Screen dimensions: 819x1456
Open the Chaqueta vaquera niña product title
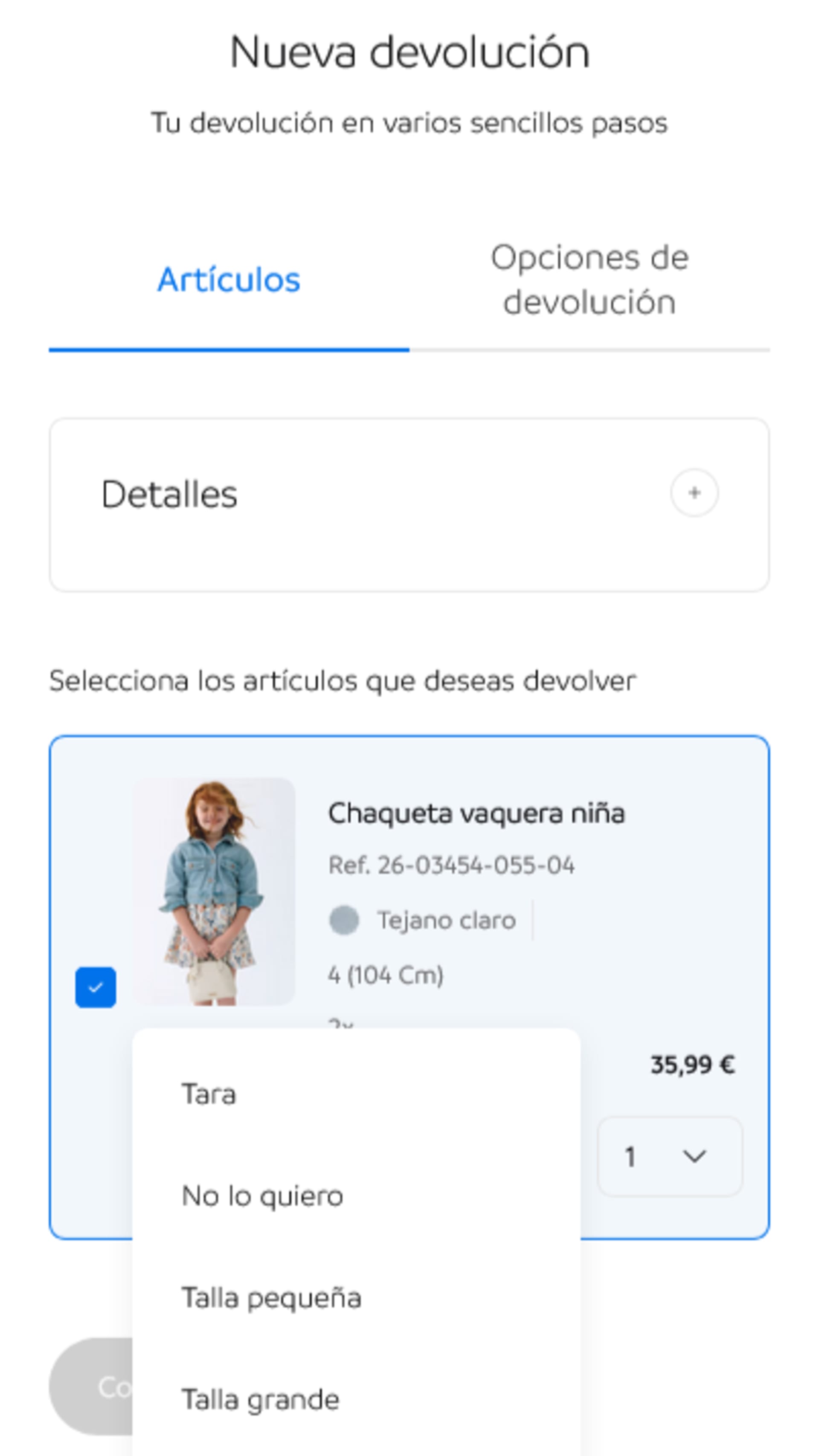(476, 814)
